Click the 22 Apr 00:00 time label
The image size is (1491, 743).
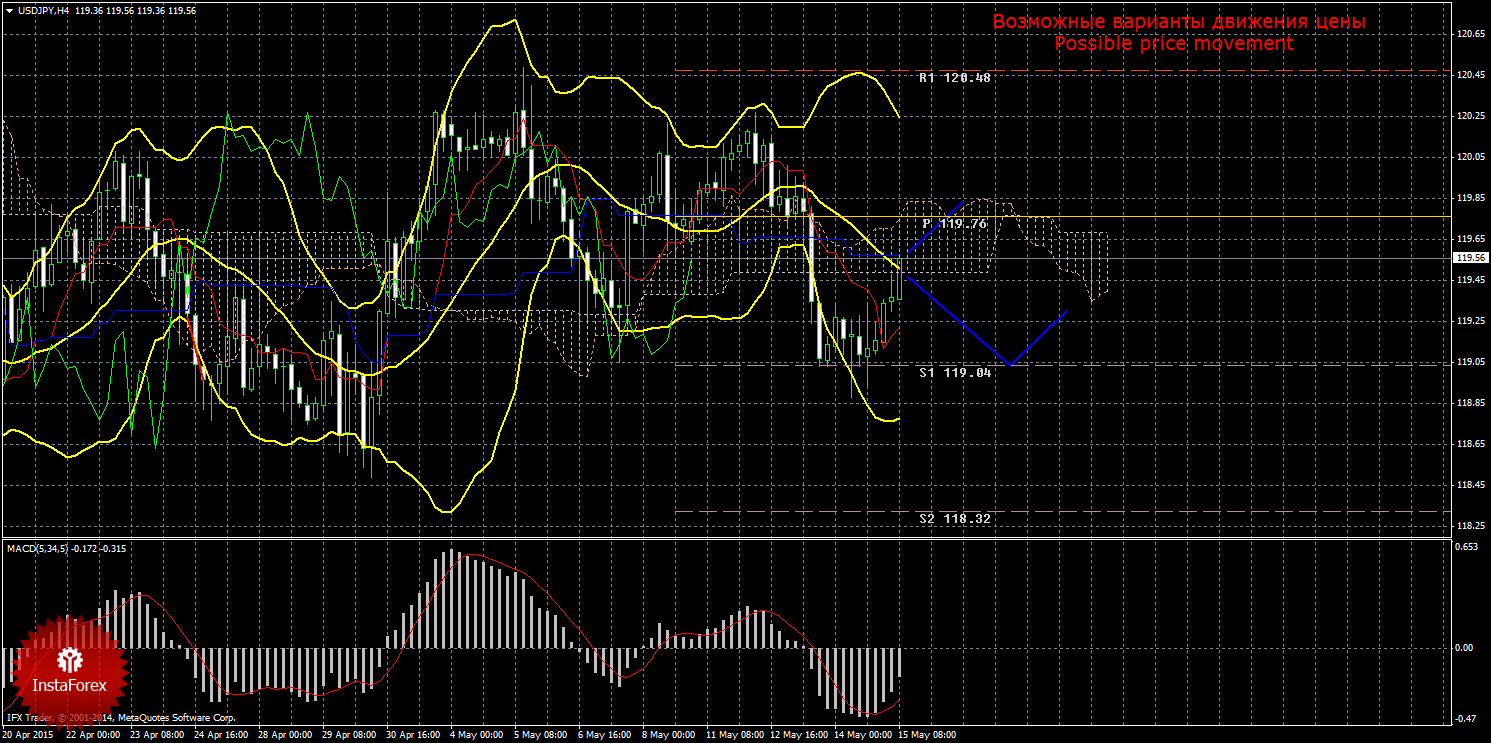click(93, 735)
